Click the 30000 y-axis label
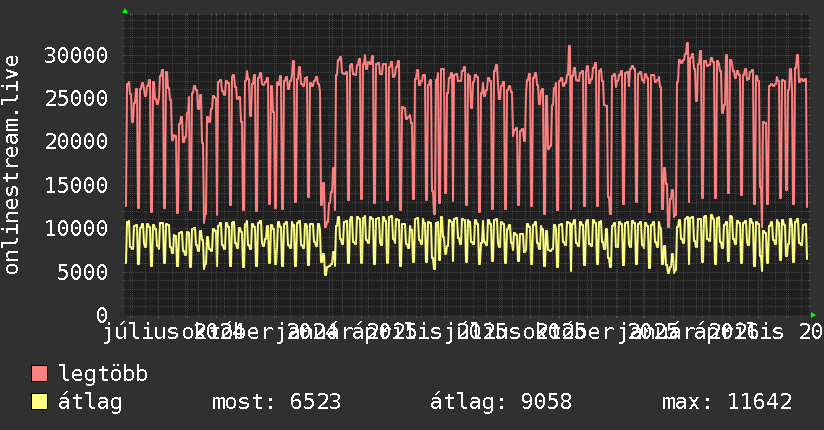This screenshot has height=430, width=824. pyautogui.click(x=76, y=55)
